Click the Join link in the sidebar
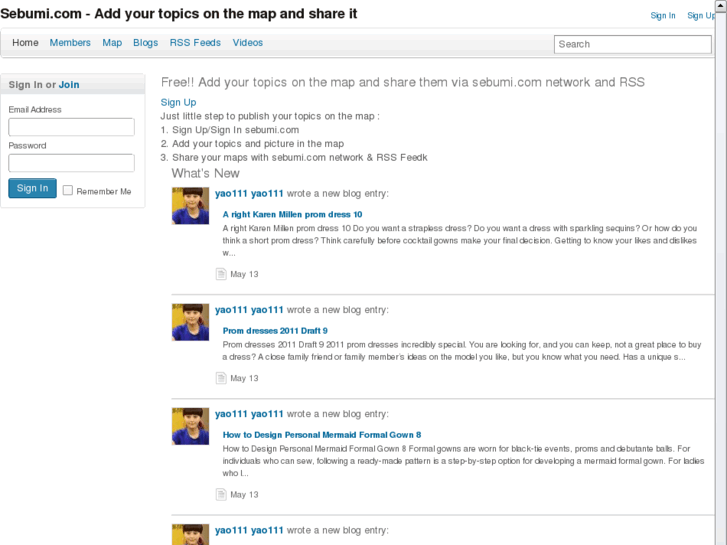Image resolution: width=727 pixels, height=545 pixels. [69, 85]
